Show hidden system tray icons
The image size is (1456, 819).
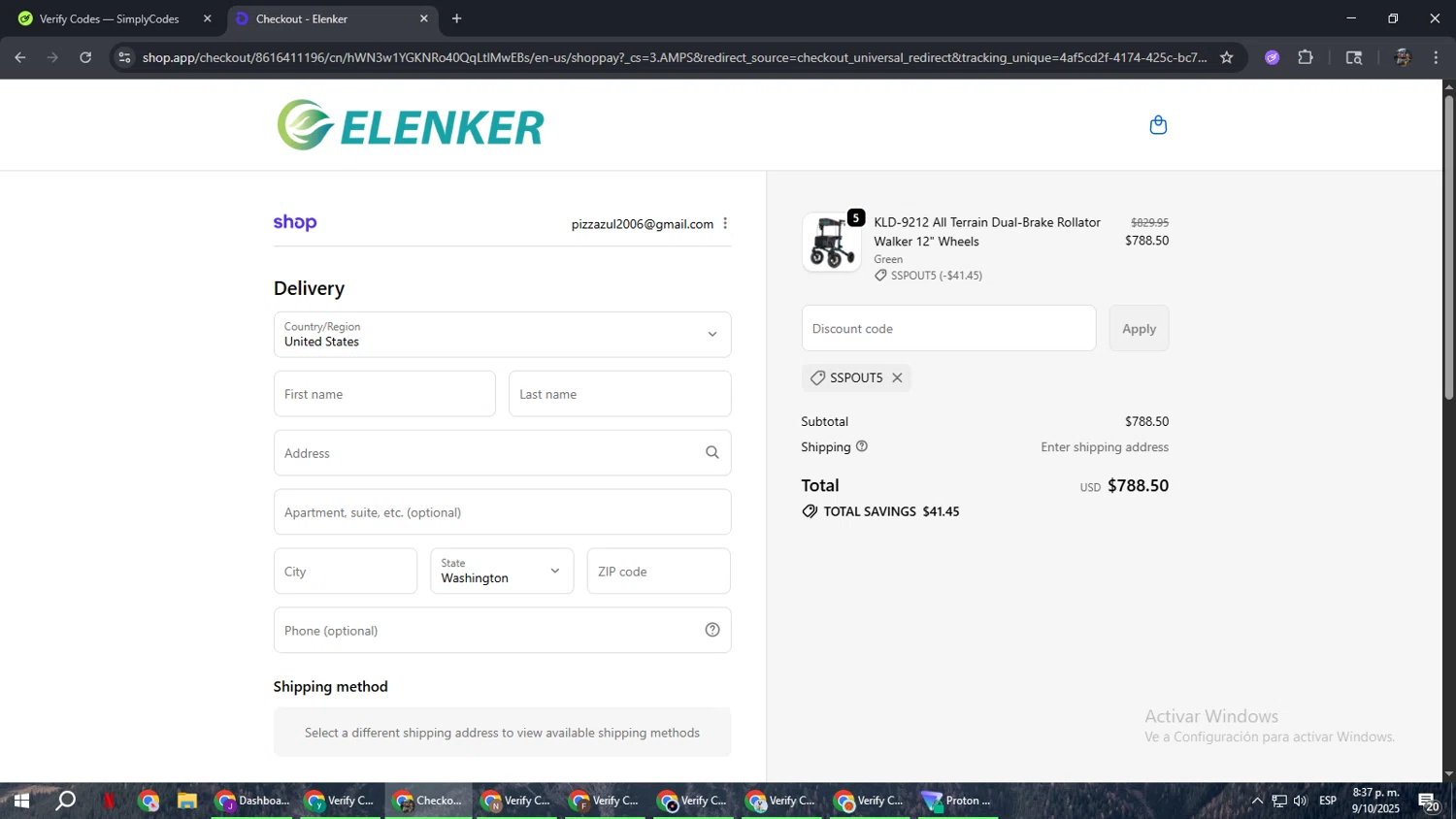1257,801
